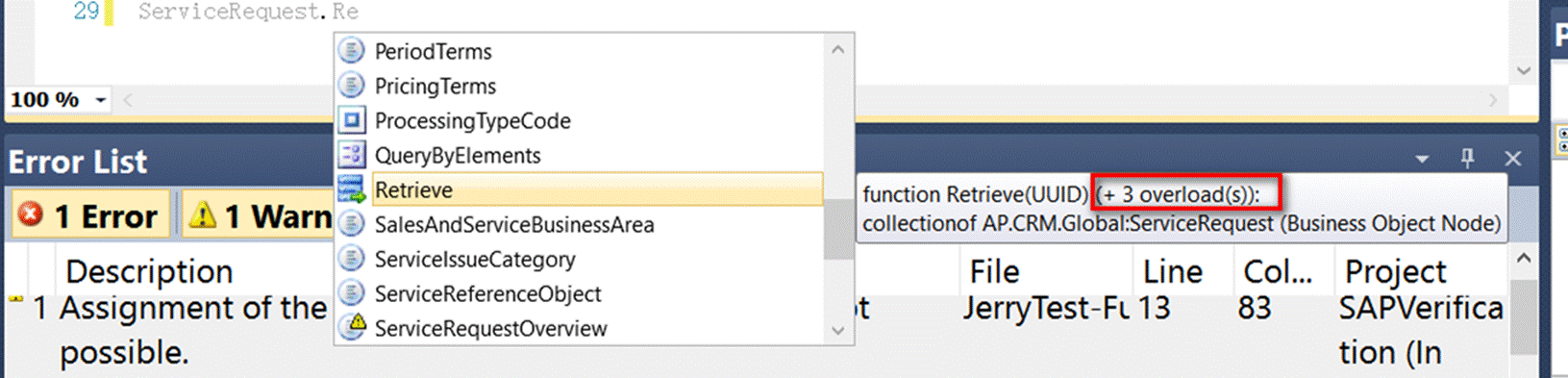Open the 100 % zoom dropdown
1568x378 pixels.
tap(101, 100)
